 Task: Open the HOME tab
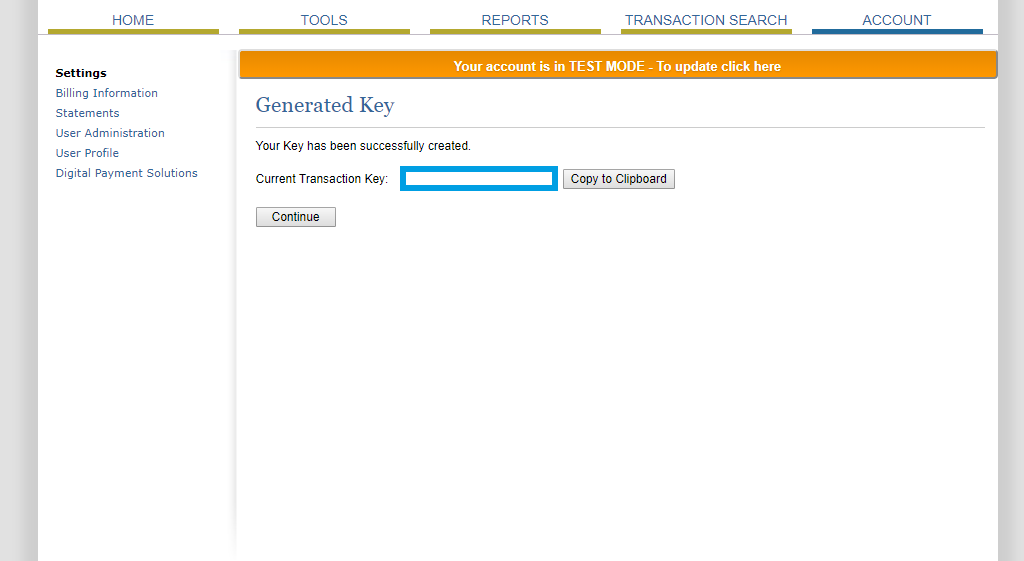pos(133,20)
